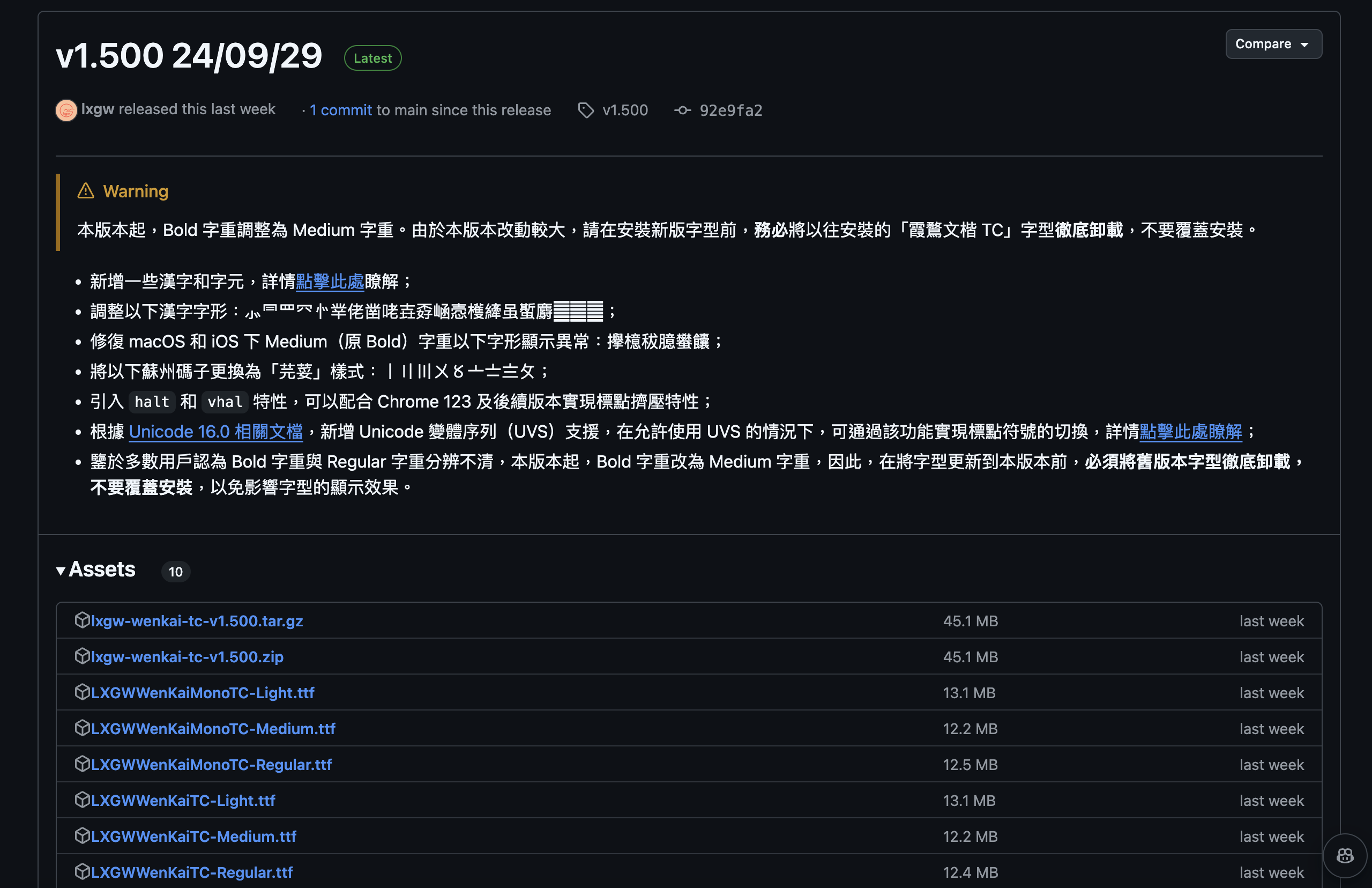Image resolution: width=1372 pixels, height=888 pixels.
Task: Open the first 點擊此處 link
Action: click(x=330, y=282)
